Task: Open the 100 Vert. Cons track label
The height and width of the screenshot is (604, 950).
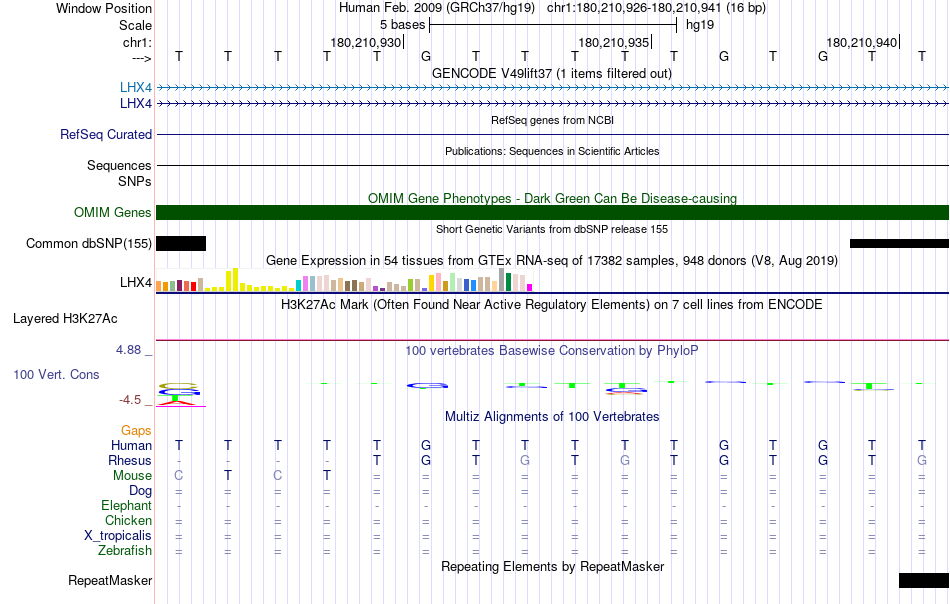Action: coord(56,374)
